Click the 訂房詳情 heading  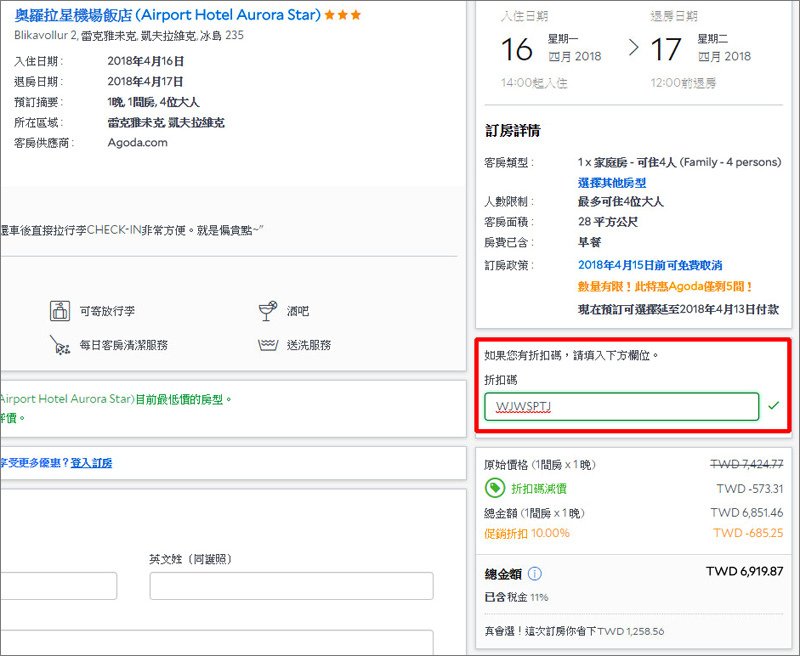point(512,131)
